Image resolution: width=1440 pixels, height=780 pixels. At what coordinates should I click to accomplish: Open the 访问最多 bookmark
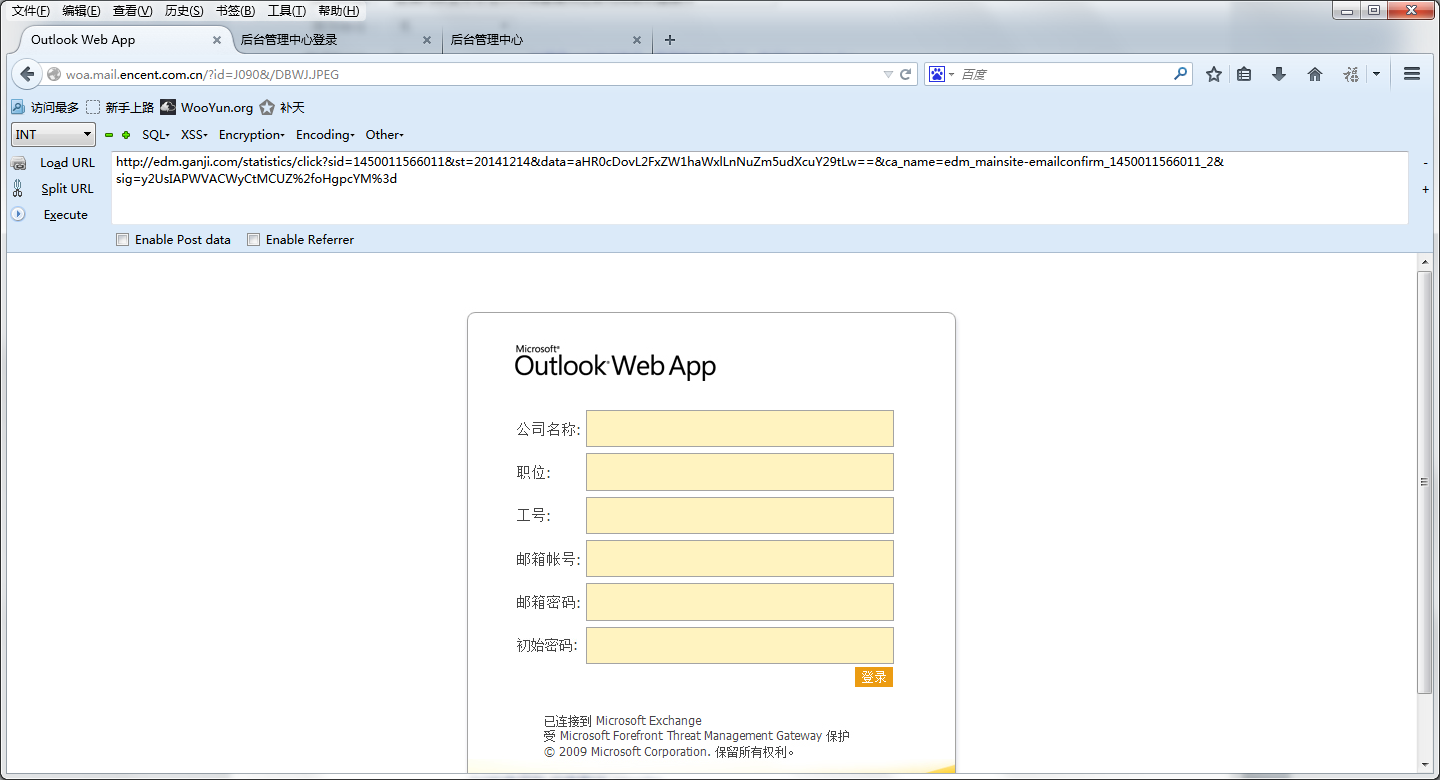45,107
